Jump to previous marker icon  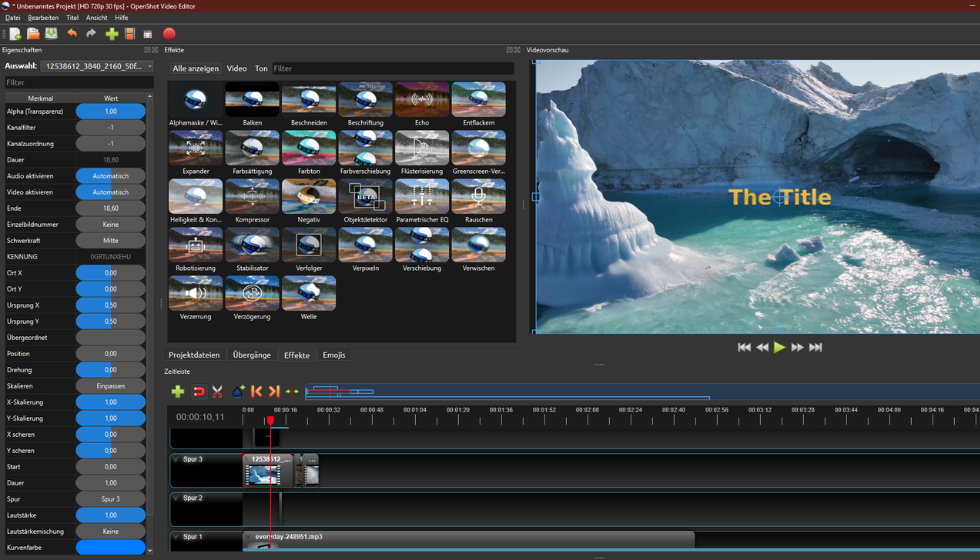256,391
